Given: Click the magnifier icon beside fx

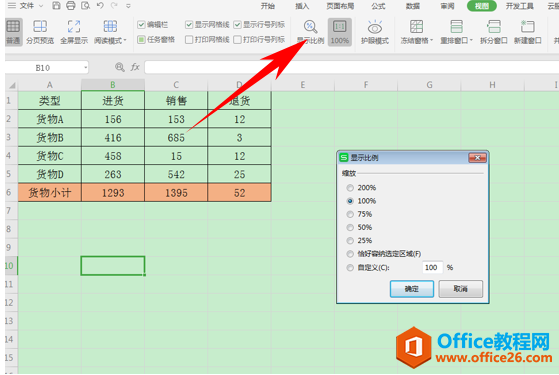Looking at the screenshot, I should coord(120,67).
